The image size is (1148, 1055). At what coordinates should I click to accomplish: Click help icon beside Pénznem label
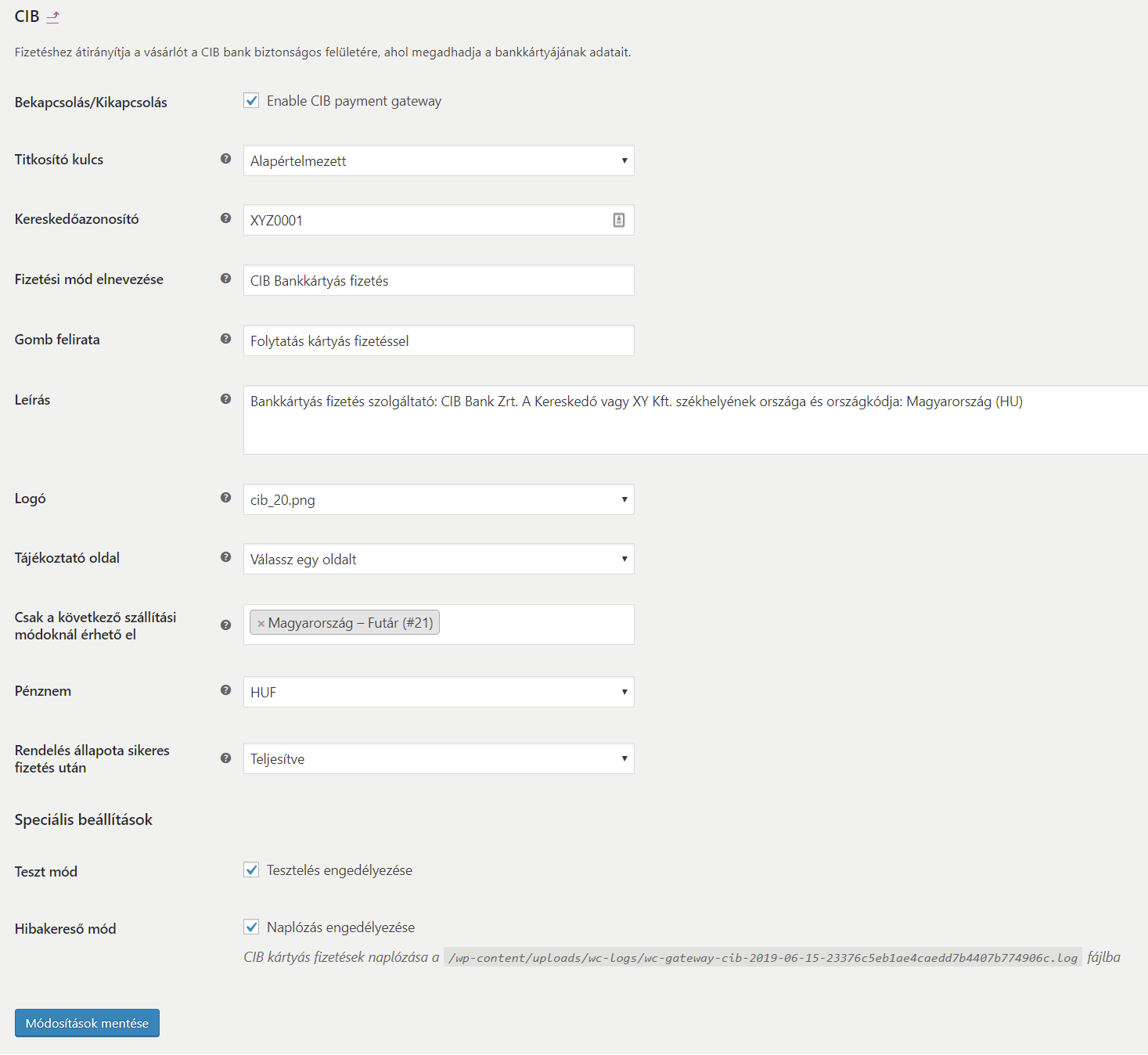tap(225, 690)
